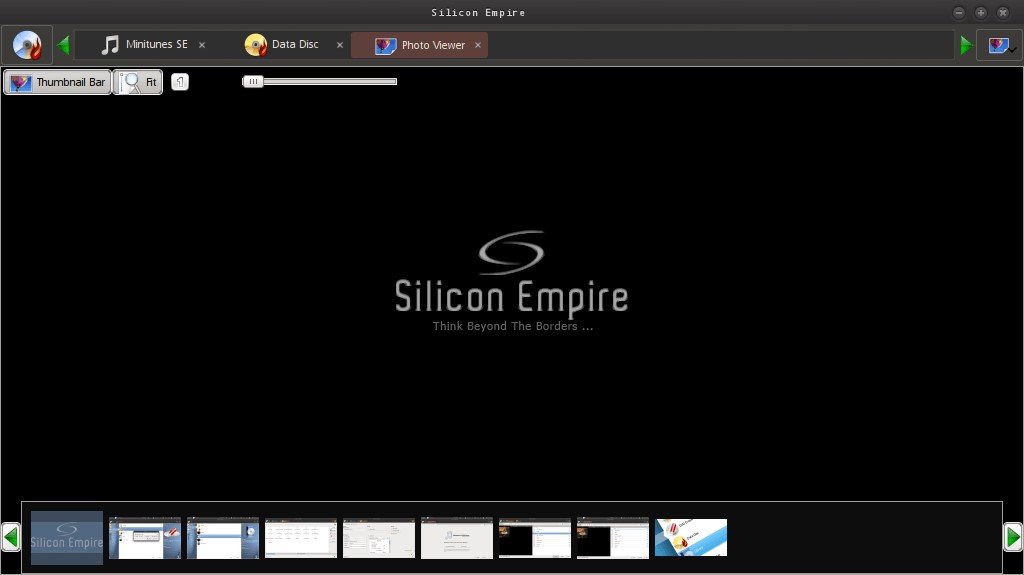
Task: Select the Silicon Empire logo thumbnail
Action: (67, 538)
